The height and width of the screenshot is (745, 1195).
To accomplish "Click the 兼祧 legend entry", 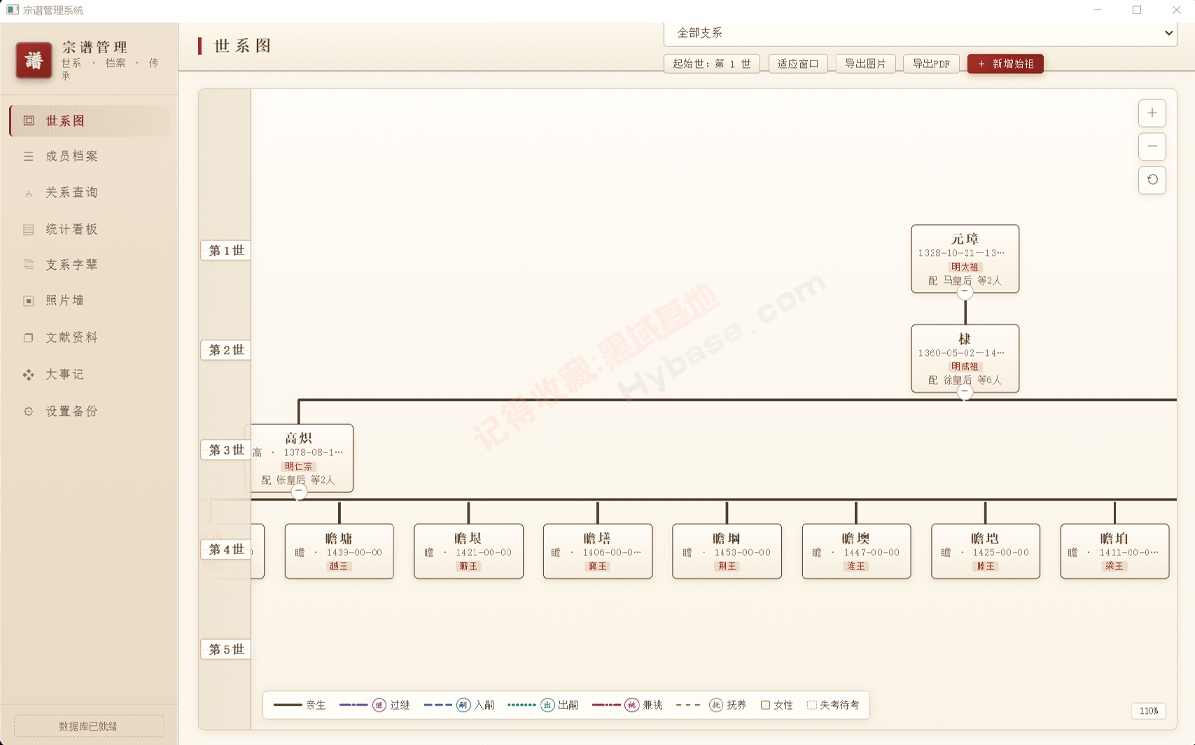I will click(626, 705).
